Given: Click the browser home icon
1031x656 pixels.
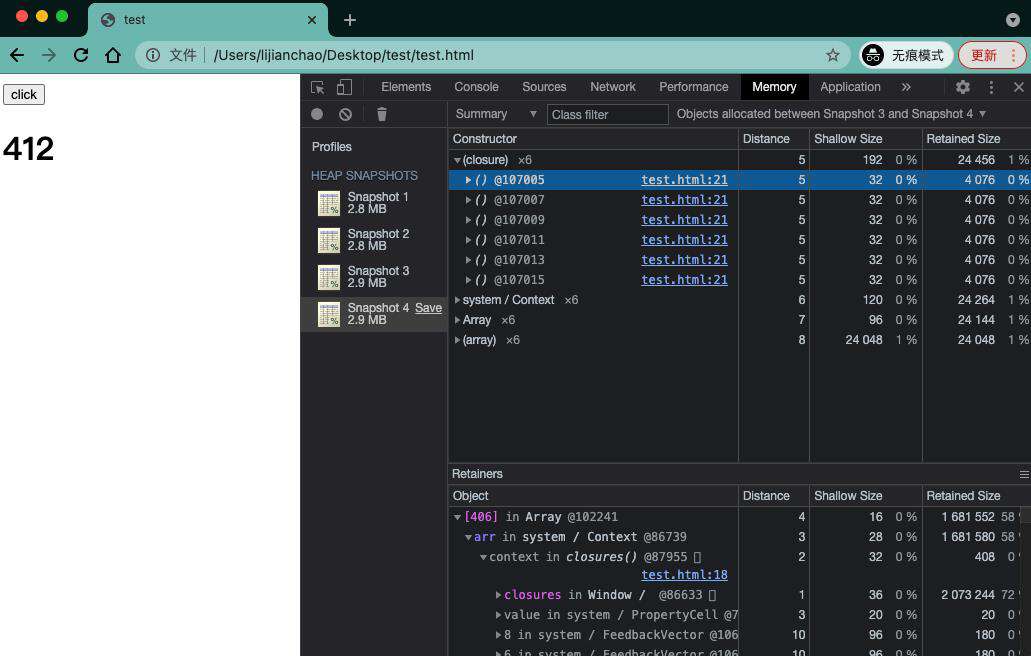Looking at the screenshot, I should [113, 55].
